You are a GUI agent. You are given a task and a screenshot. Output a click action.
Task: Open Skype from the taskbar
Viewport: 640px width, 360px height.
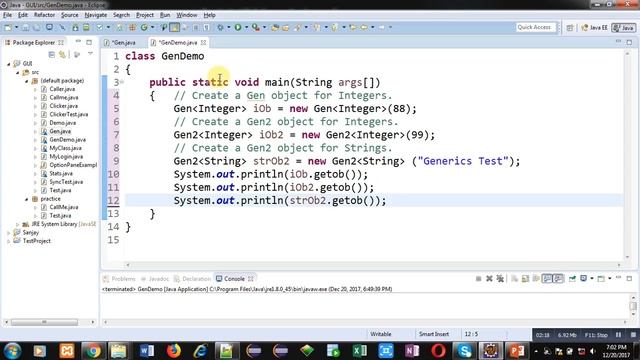(x=464, y=351)
